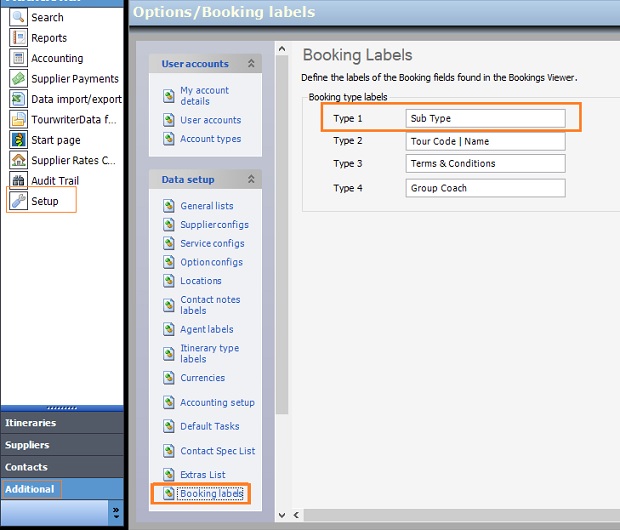Image resolution: width=620 pixels, height=530 pixels.
Task: Open the Suppliers navigation group
Action: [62, 445]
